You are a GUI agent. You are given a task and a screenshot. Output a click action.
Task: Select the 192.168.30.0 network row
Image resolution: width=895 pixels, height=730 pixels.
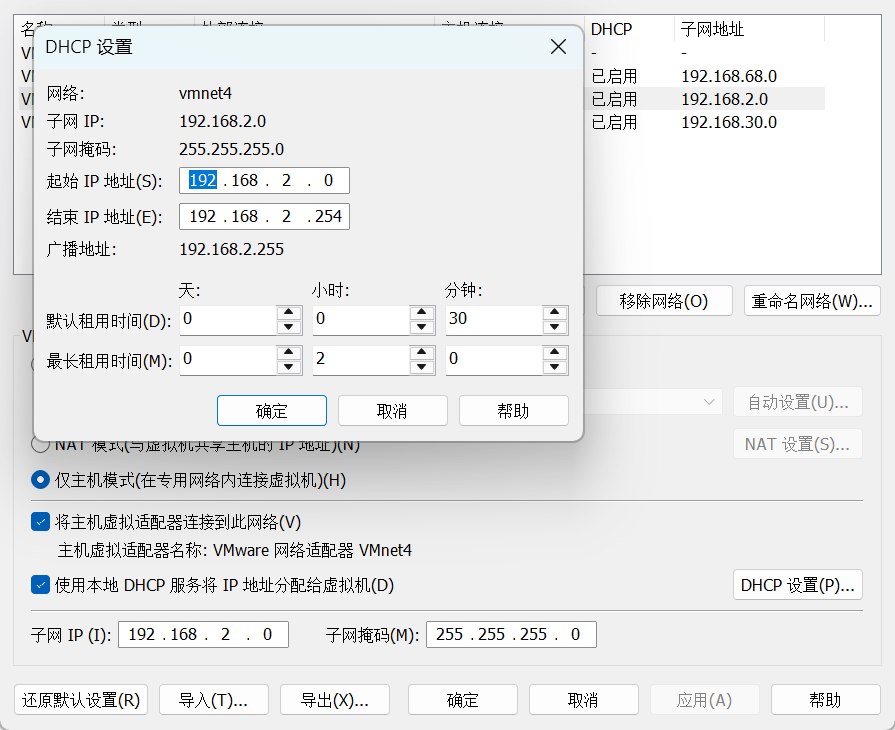coord(729,122)
